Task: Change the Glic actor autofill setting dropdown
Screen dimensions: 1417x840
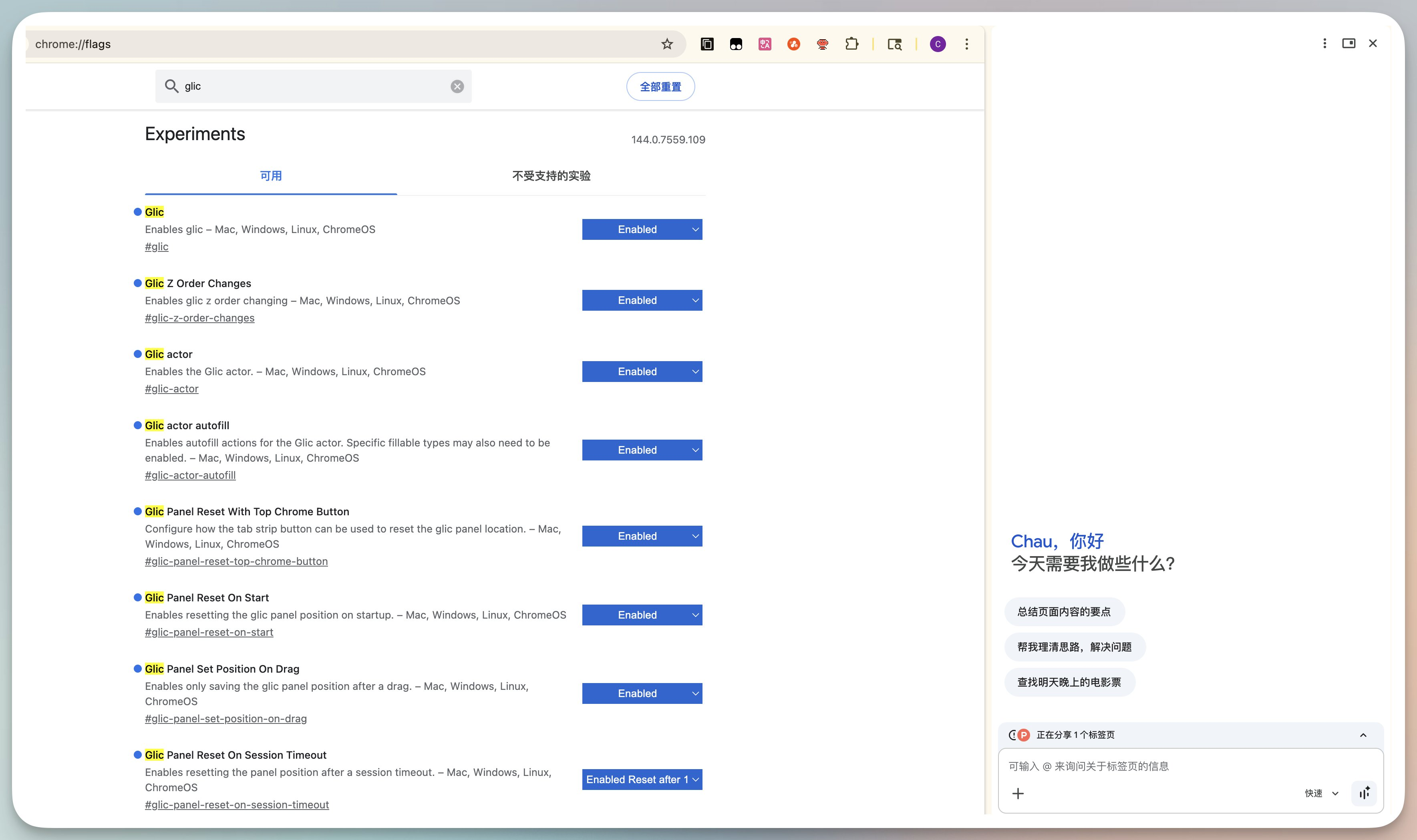Action: click(x=642, y=450)
